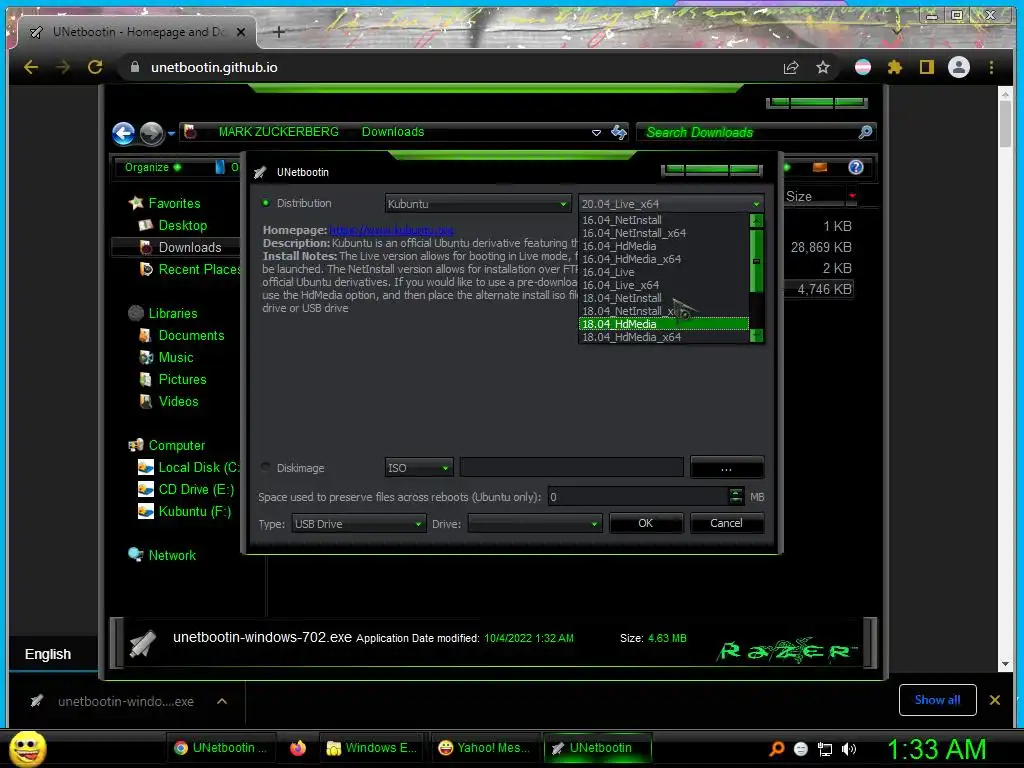Click the version list scrollbar thumb
This screenshot has width=1024, height=768.
(x=756, y=261)
